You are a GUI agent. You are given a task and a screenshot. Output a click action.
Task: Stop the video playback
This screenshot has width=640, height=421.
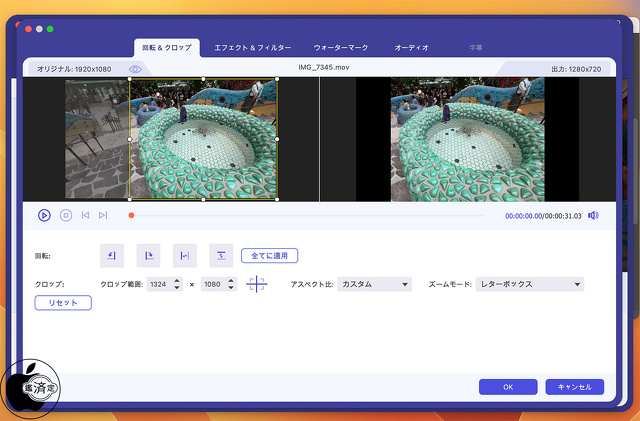click(x=66, y=215)
